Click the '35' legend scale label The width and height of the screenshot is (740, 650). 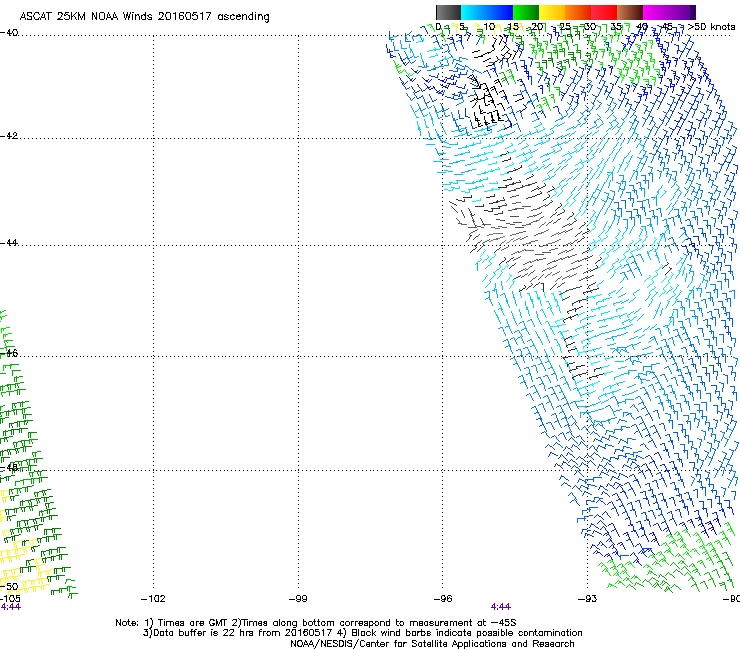tap(616, 27)
